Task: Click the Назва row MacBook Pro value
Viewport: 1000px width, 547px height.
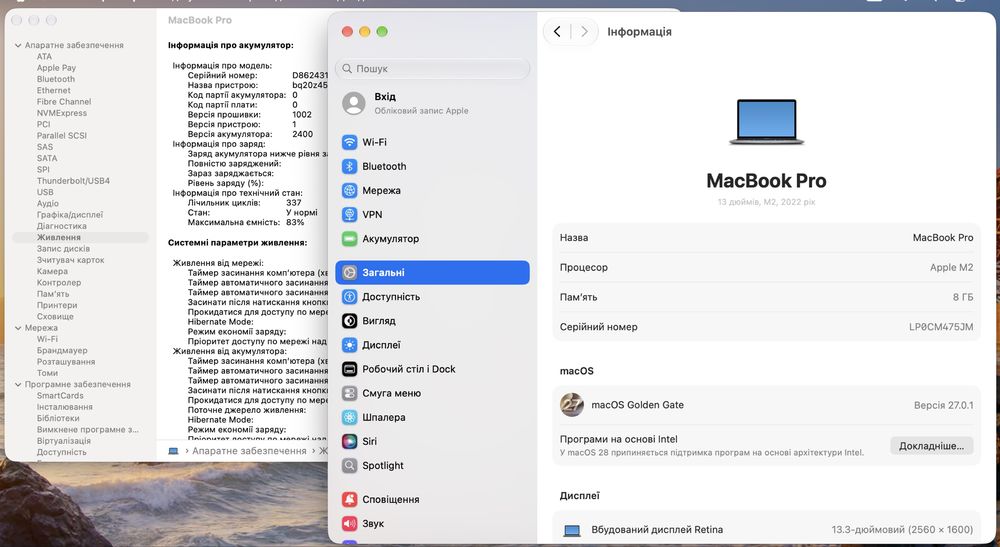Action: 943,238
